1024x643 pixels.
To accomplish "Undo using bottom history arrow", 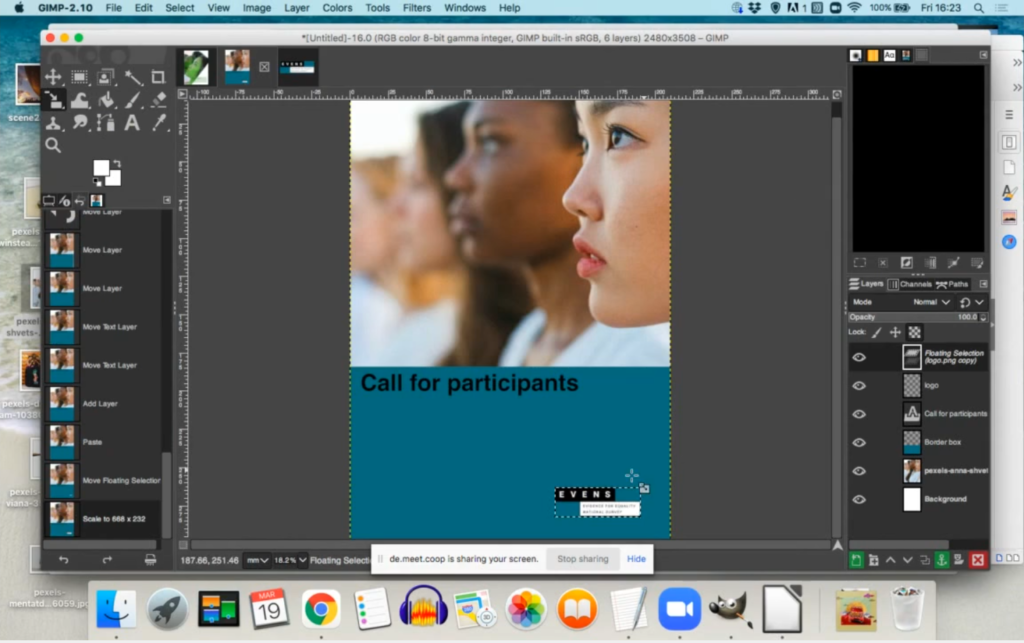I will 63,560.
